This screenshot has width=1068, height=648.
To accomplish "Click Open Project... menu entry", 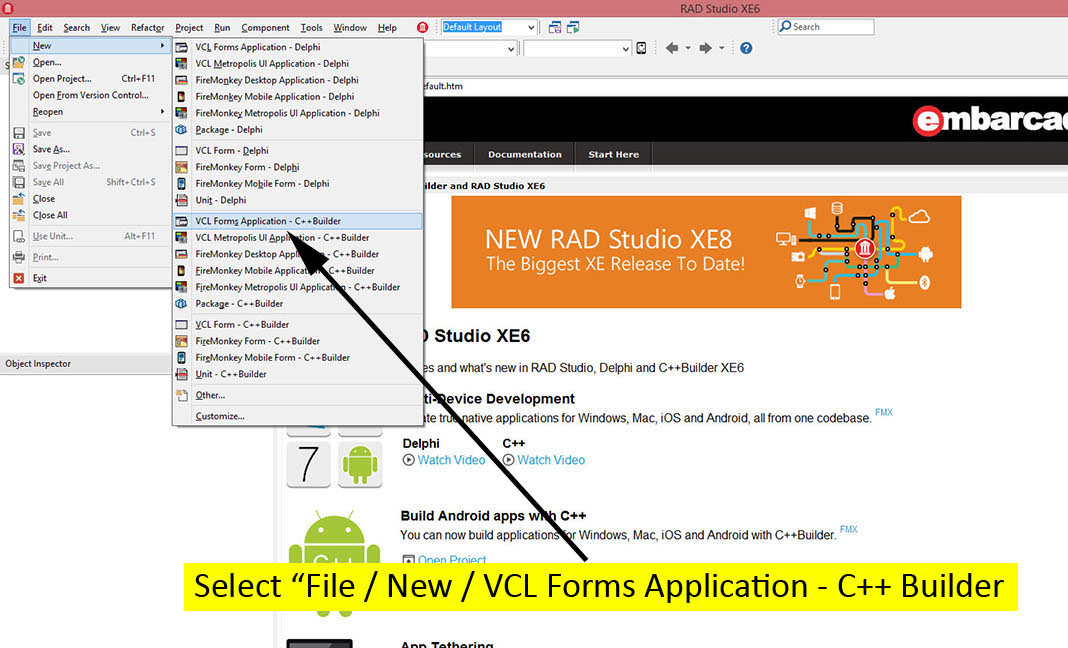I will coord(90,78).
